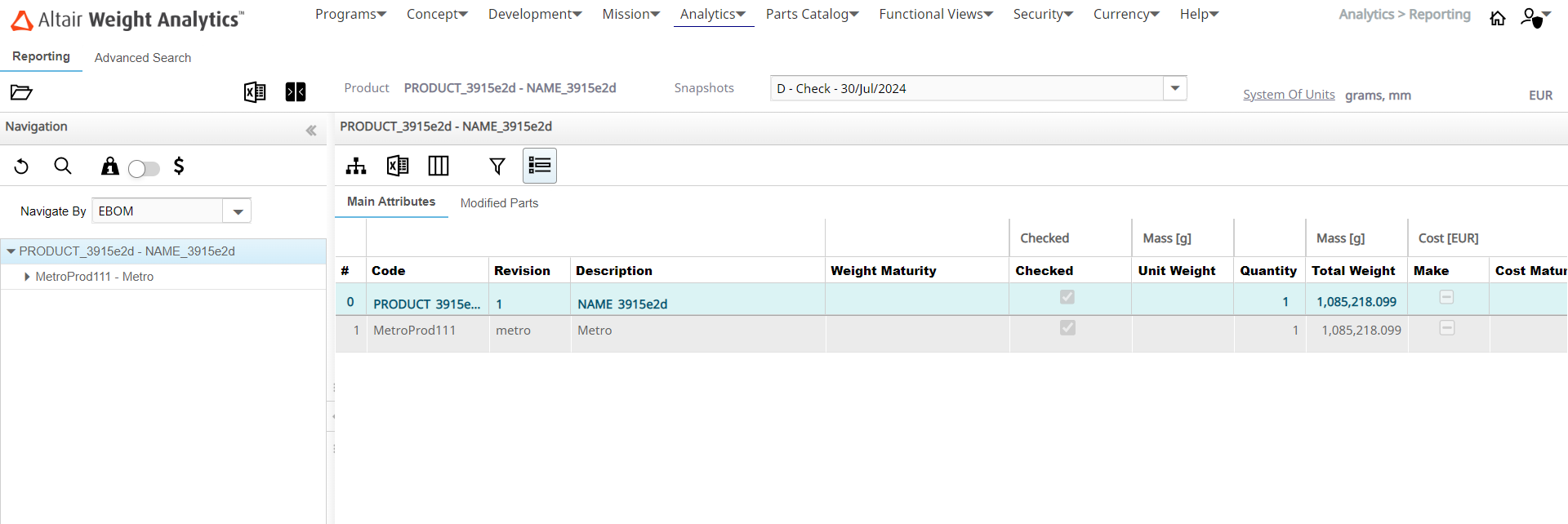Open the Development menu
This screenshot has height=524, width=1568.
(x=535, y=14)
